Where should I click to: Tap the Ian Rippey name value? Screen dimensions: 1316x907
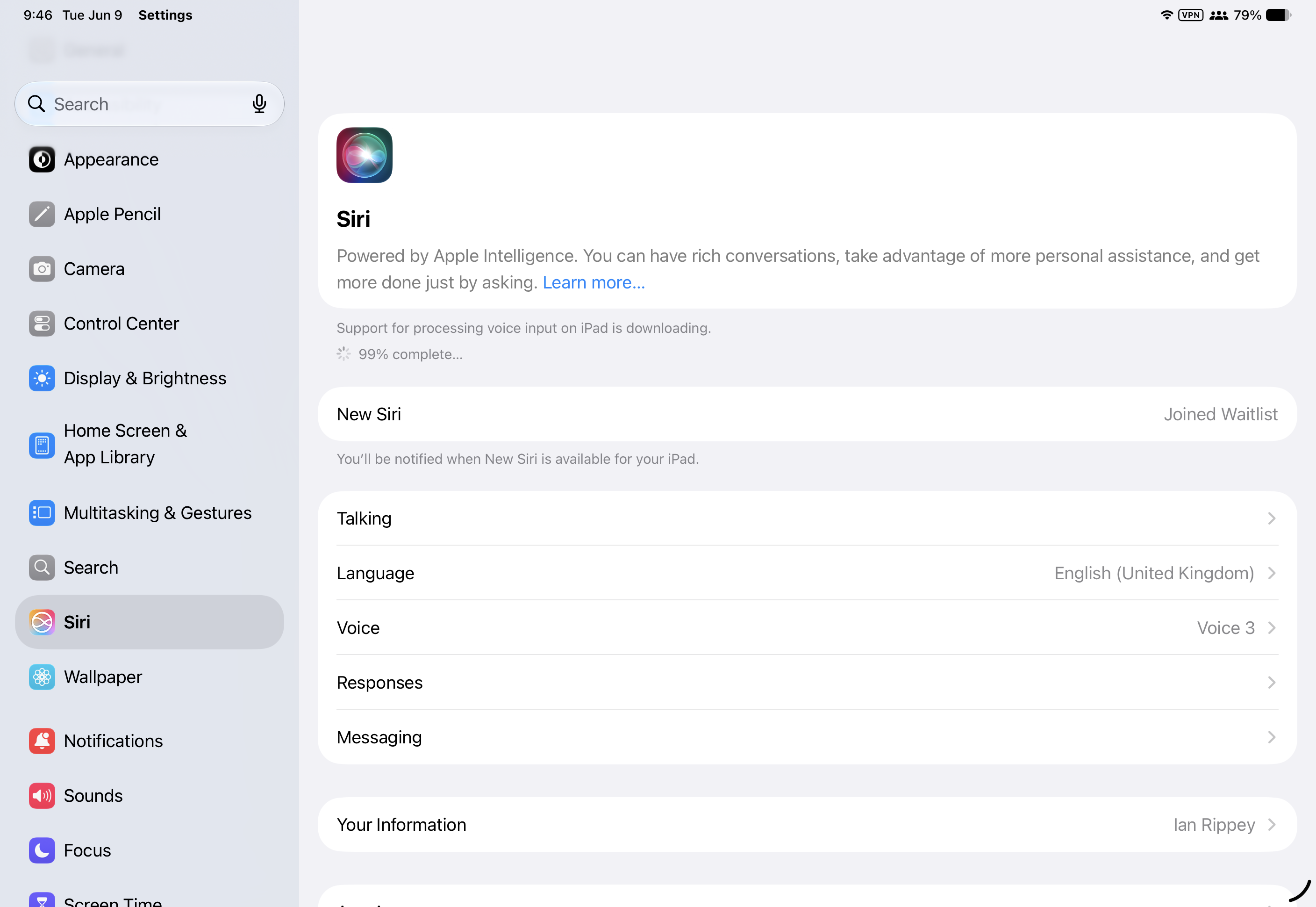(1214, 825)
